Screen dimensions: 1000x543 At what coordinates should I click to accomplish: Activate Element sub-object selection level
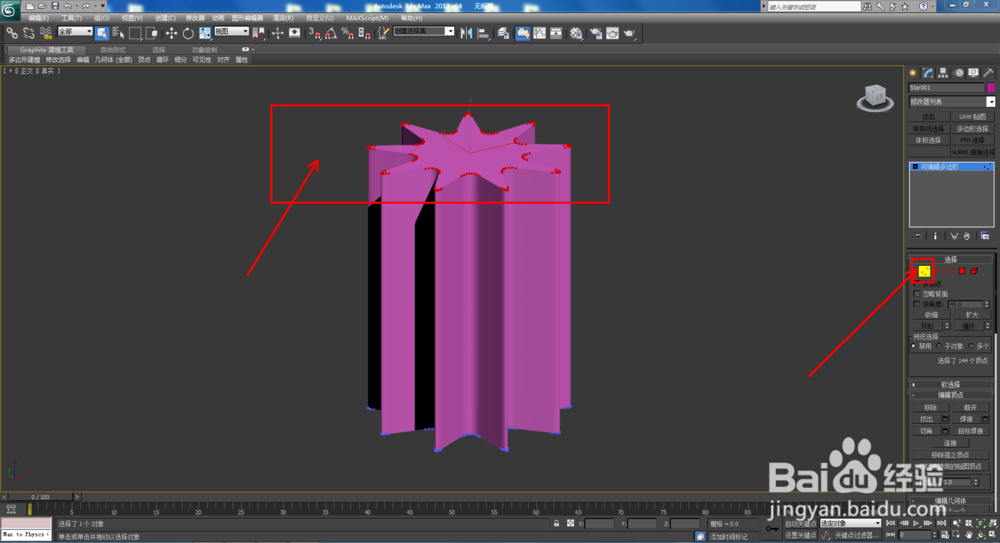(x=974, y=271)
